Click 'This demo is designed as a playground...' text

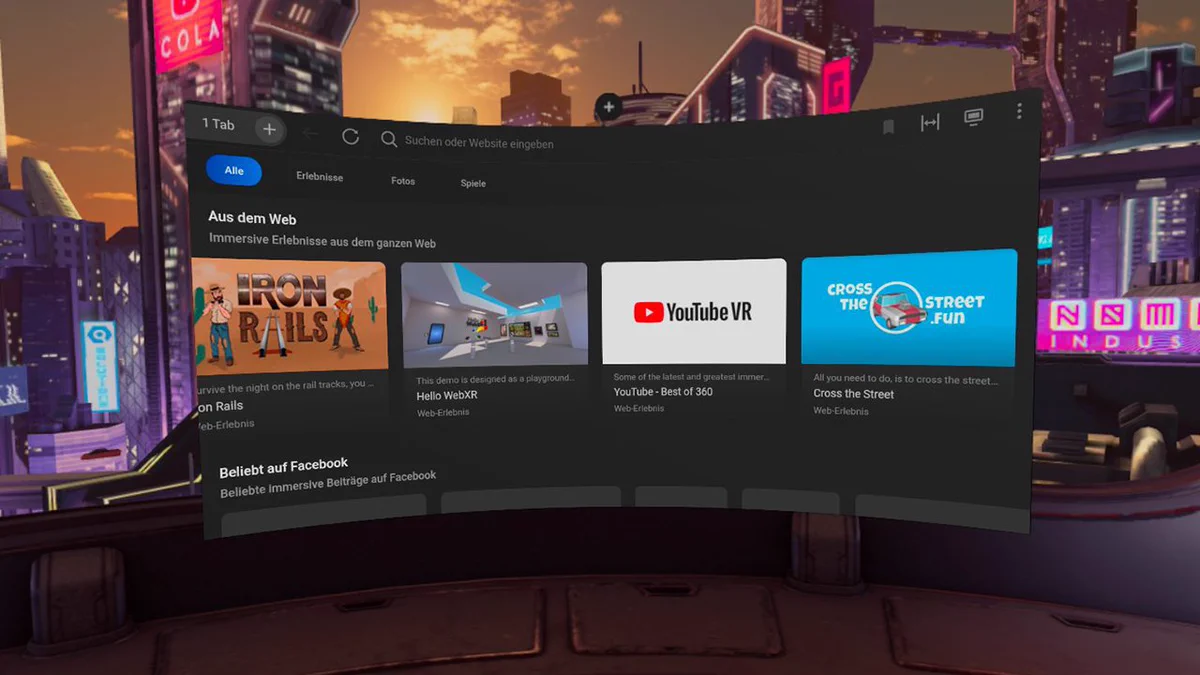[495, 380]
